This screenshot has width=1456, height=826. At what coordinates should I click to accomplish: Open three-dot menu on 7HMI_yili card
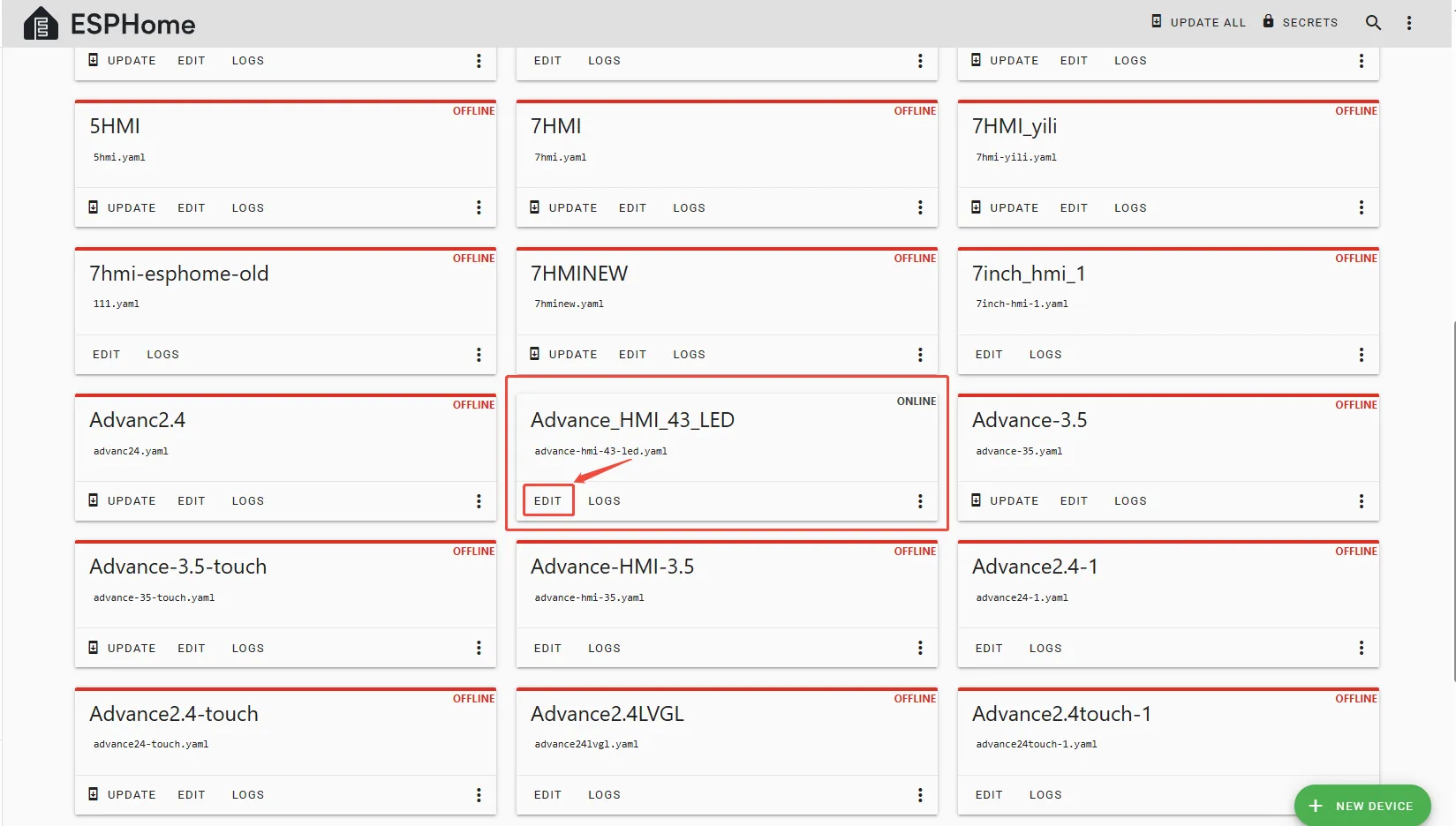tap(1362, 207)
